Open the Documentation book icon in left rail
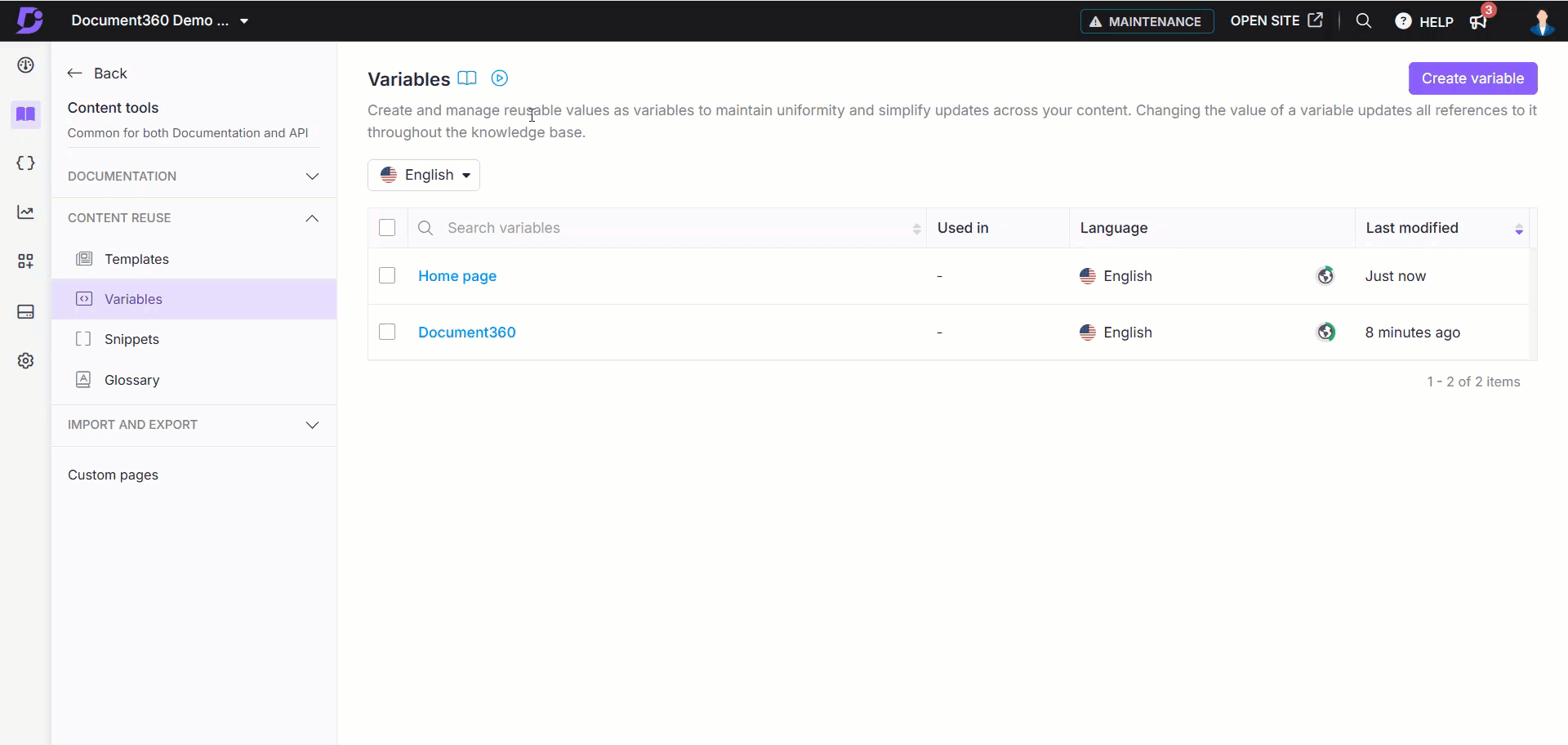Viewport: 1568px width, 745px height. click(25, 114)
